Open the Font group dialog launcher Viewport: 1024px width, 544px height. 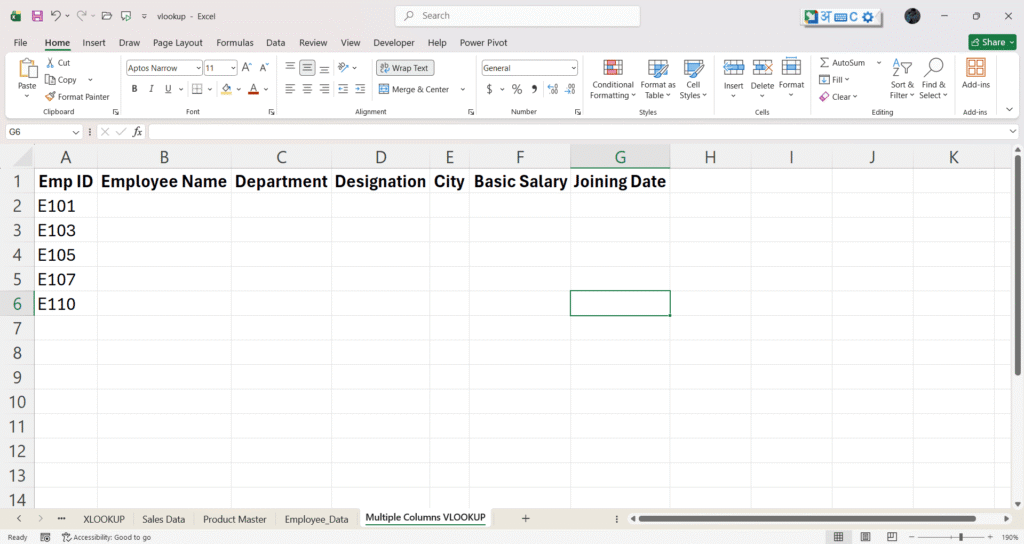point(272,112)
